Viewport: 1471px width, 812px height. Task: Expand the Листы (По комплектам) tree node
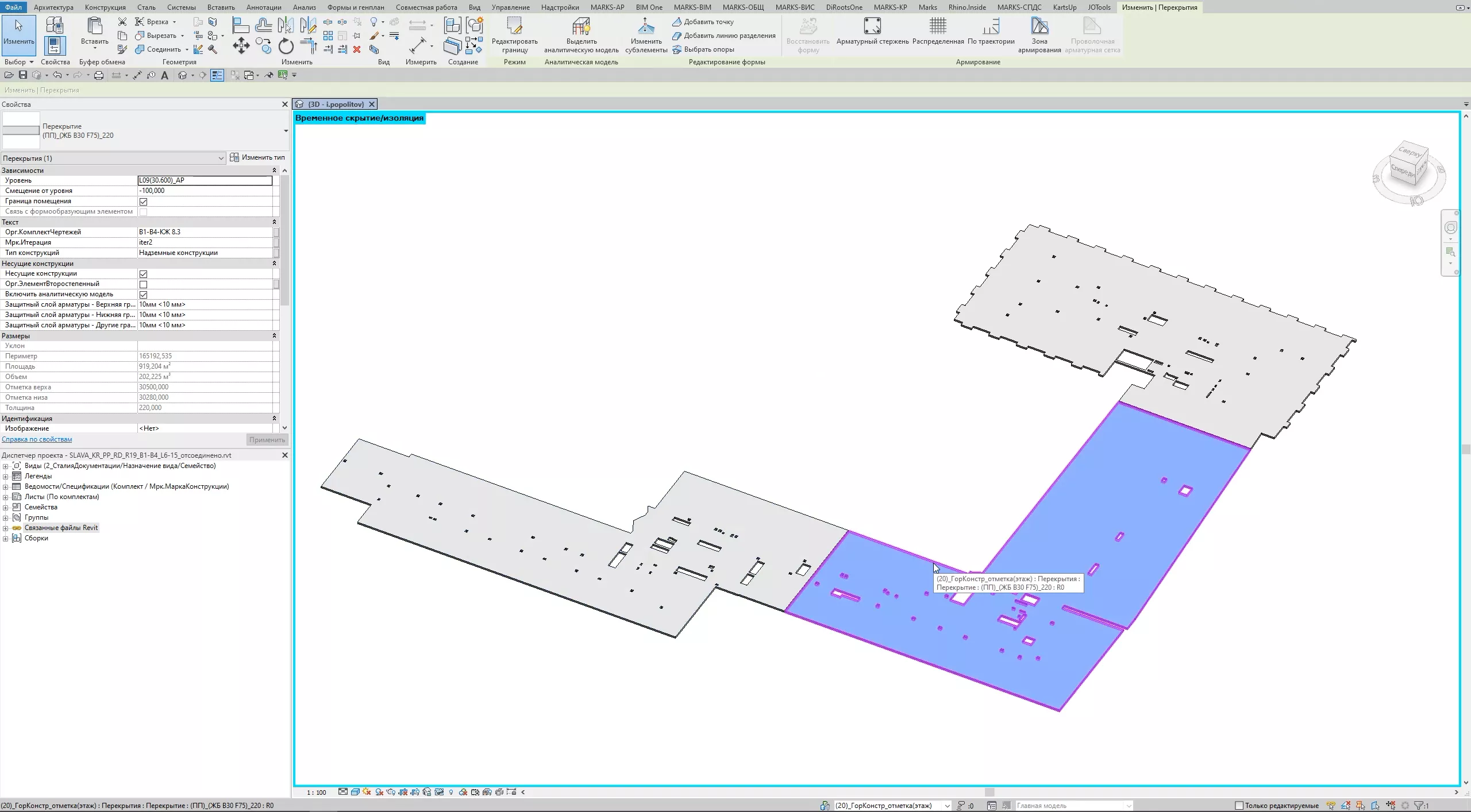6,497
